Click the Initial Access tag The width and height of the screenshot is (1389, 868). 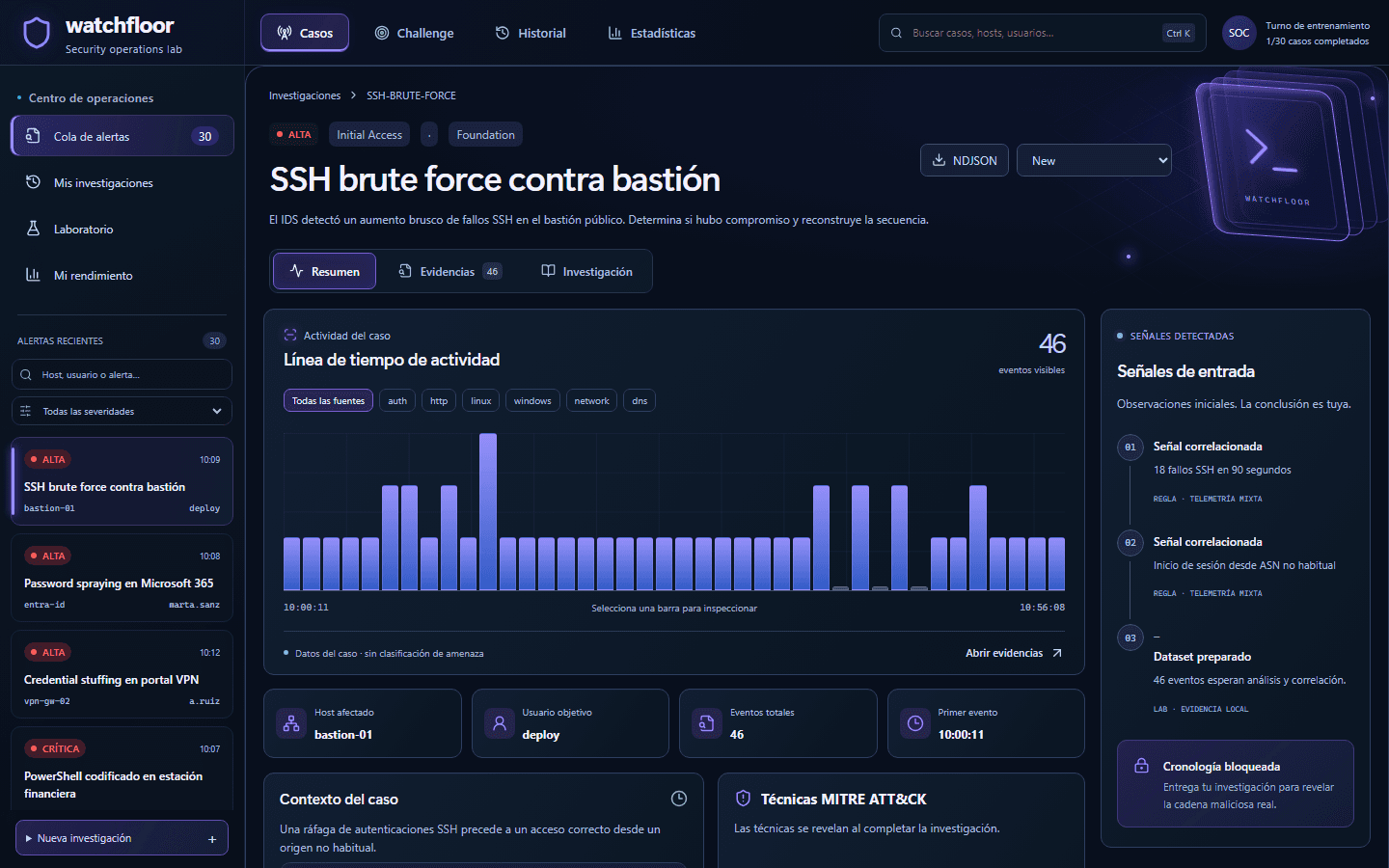pos(369,134)
